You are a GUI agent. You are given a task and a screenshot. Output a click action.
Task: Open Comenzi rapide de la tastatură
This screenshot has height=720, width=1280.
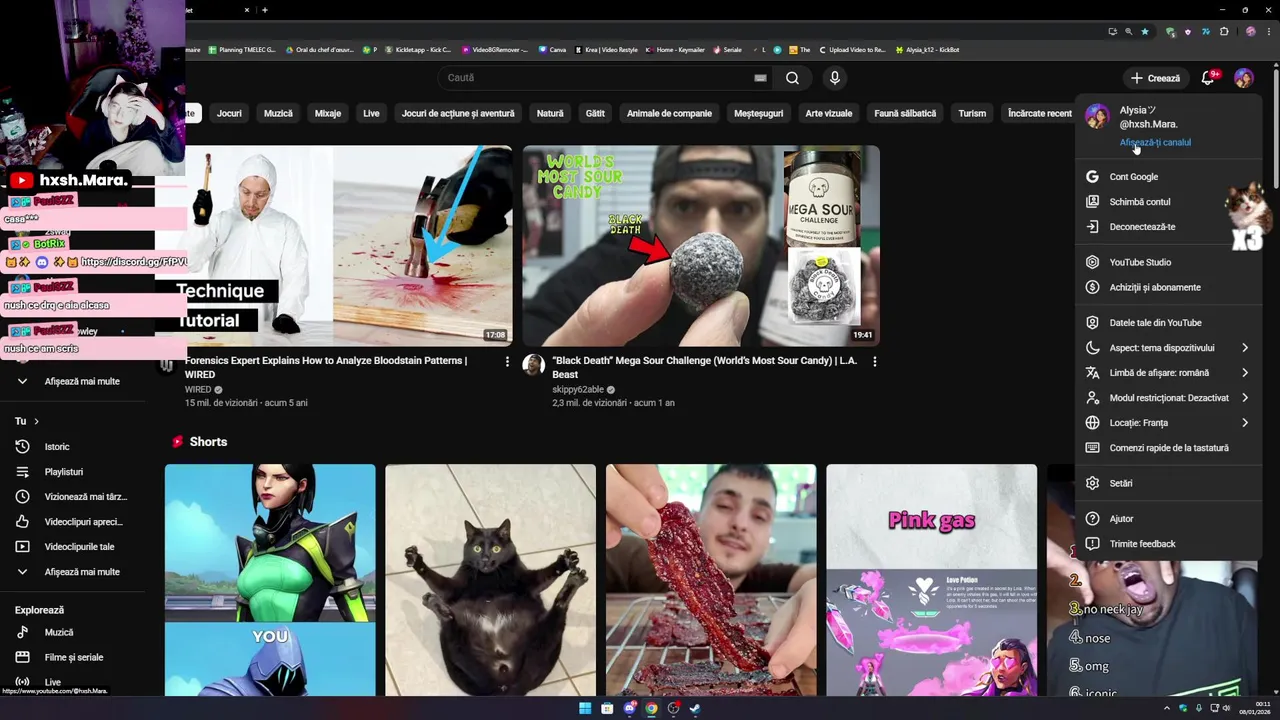1168,448
